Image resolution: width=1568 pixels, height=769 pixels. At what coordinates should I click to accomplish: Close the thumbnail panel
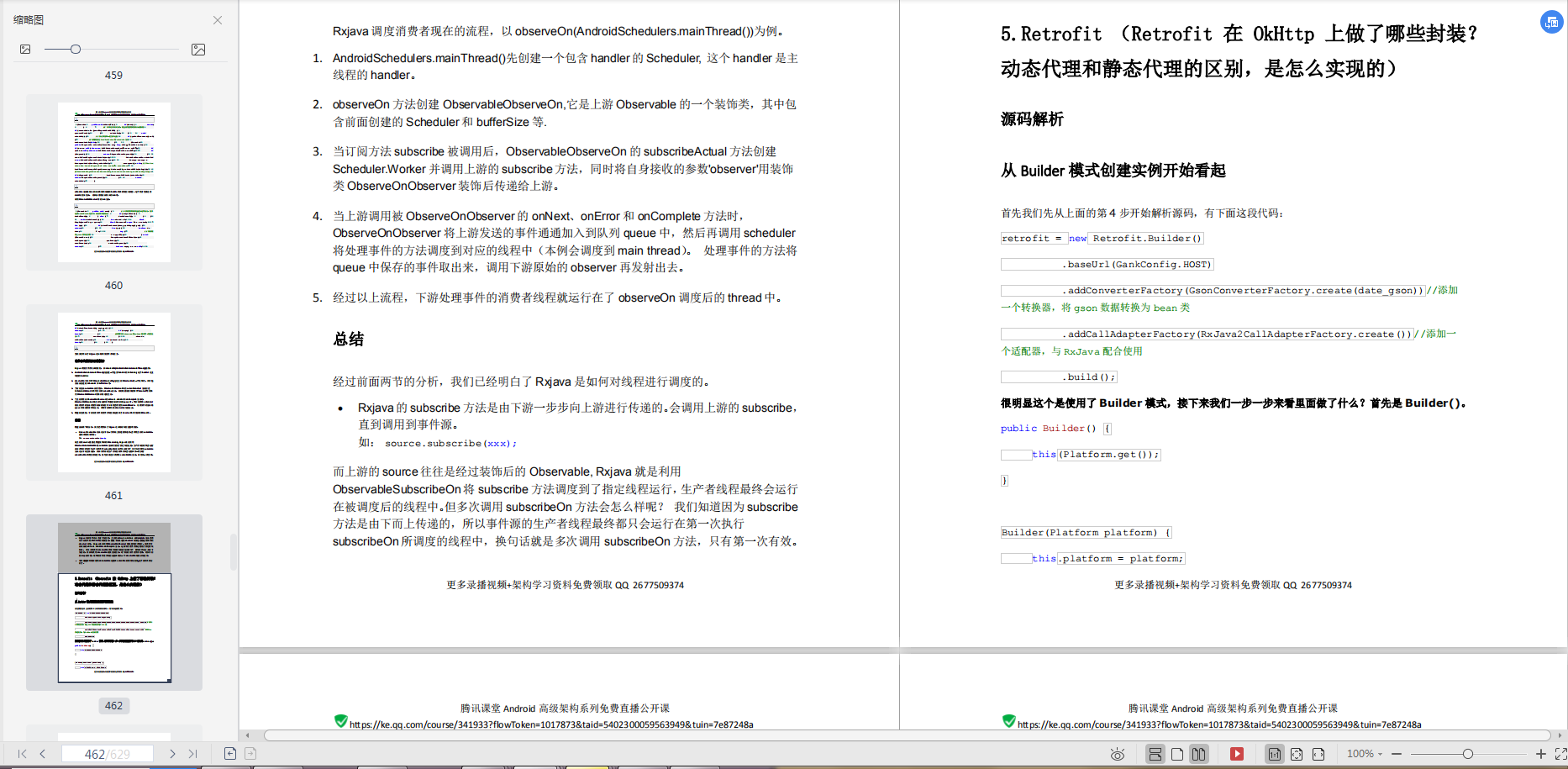(x=218, y=20)
